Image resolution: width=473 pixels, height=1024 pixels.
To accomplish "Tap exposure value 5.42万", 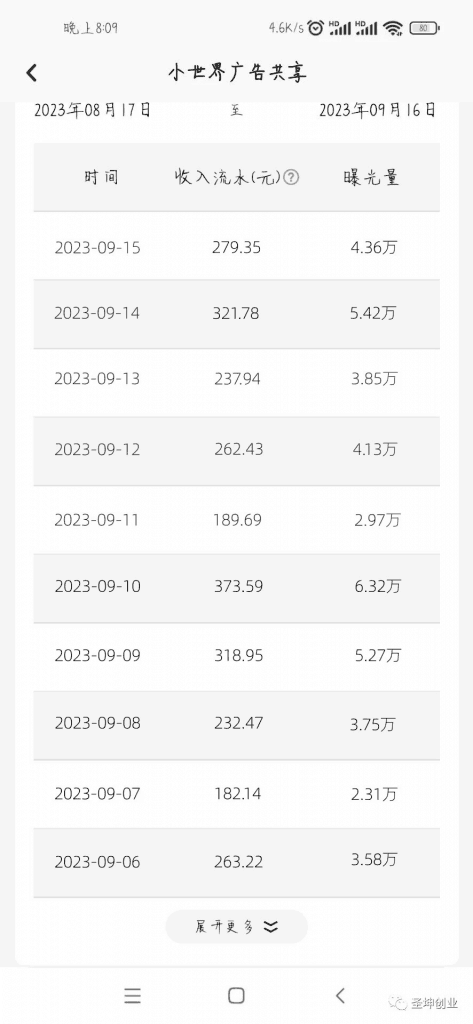I will click(x=373, y=313).
